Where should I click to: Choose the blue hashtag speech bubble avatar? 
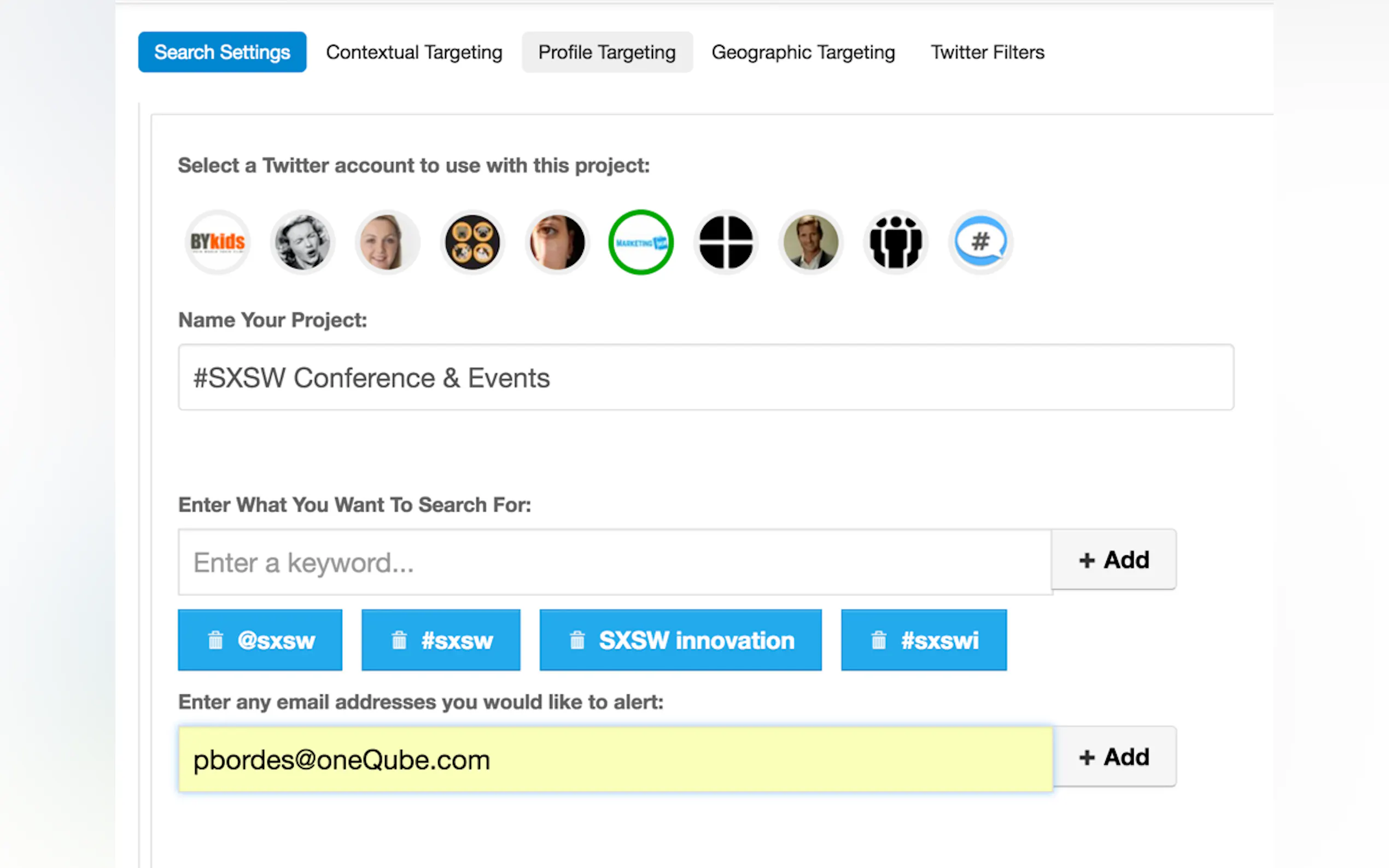[x=980, y=242]
